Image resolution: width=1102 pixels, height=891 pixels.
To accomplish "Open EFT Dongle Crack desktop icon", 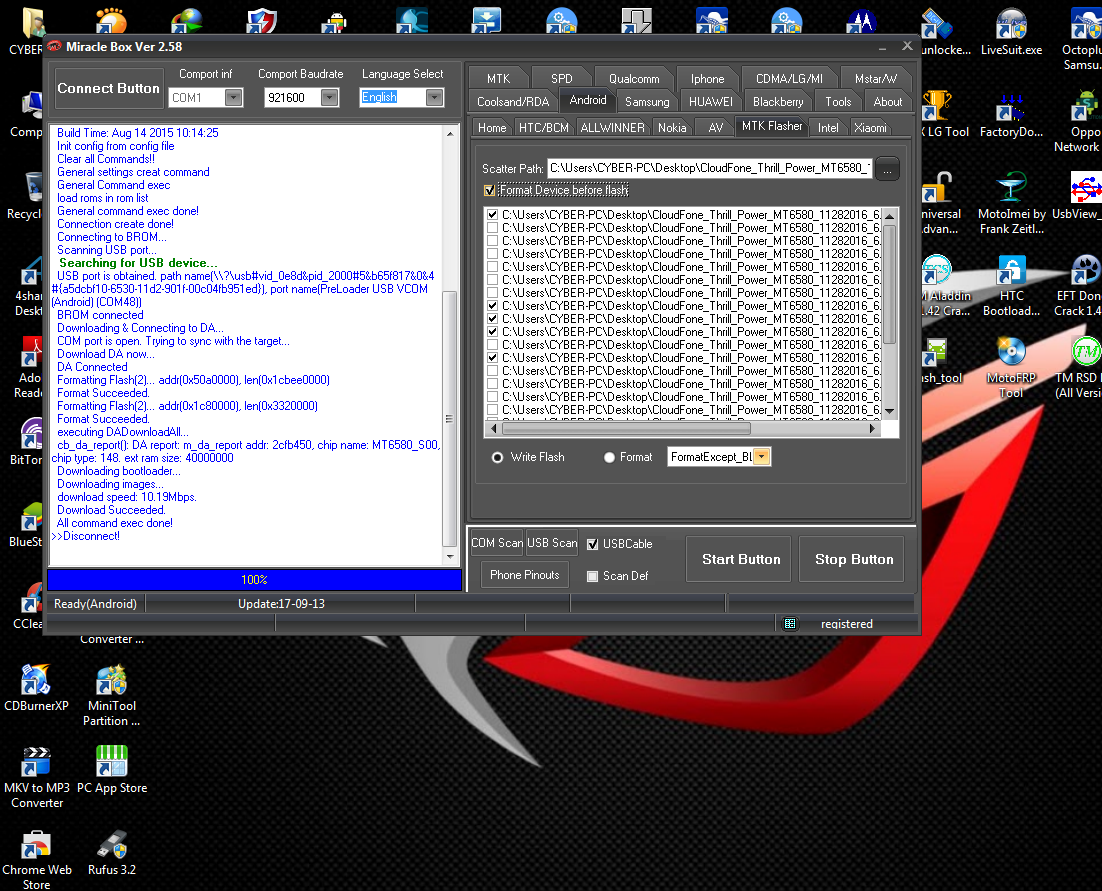I will point(1081,285).
